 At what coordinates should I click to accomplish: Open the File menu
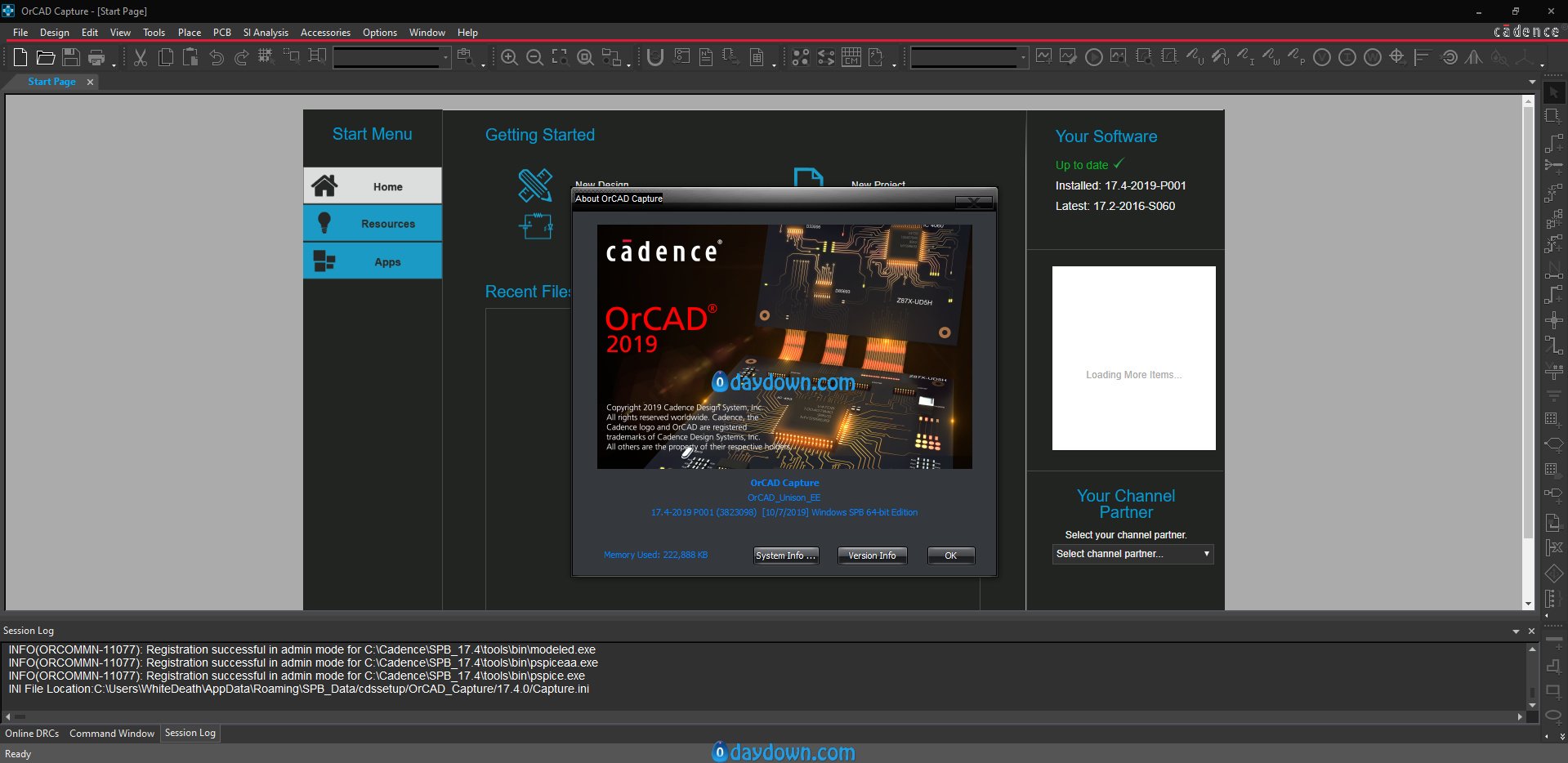[x=20, y=33]
